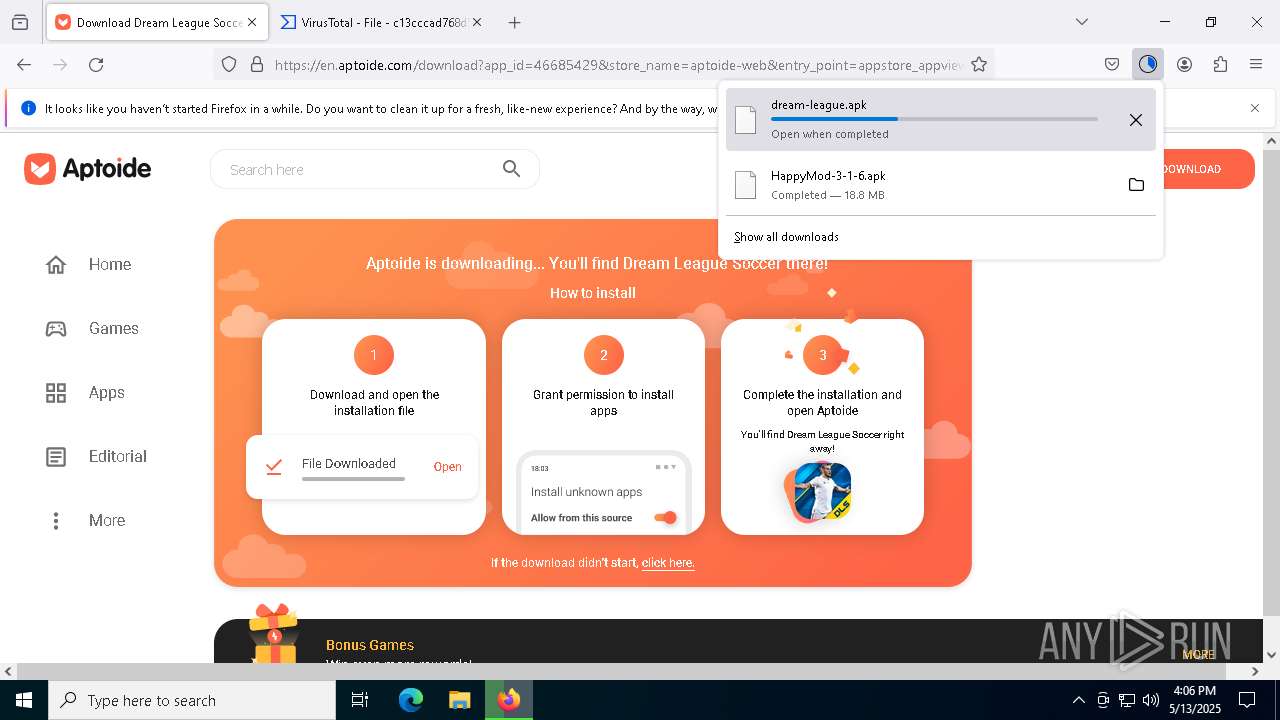Open Games in the Aptoide sidebar
The width and height of the screenshot is (1280, 720).
pos(92,328)
